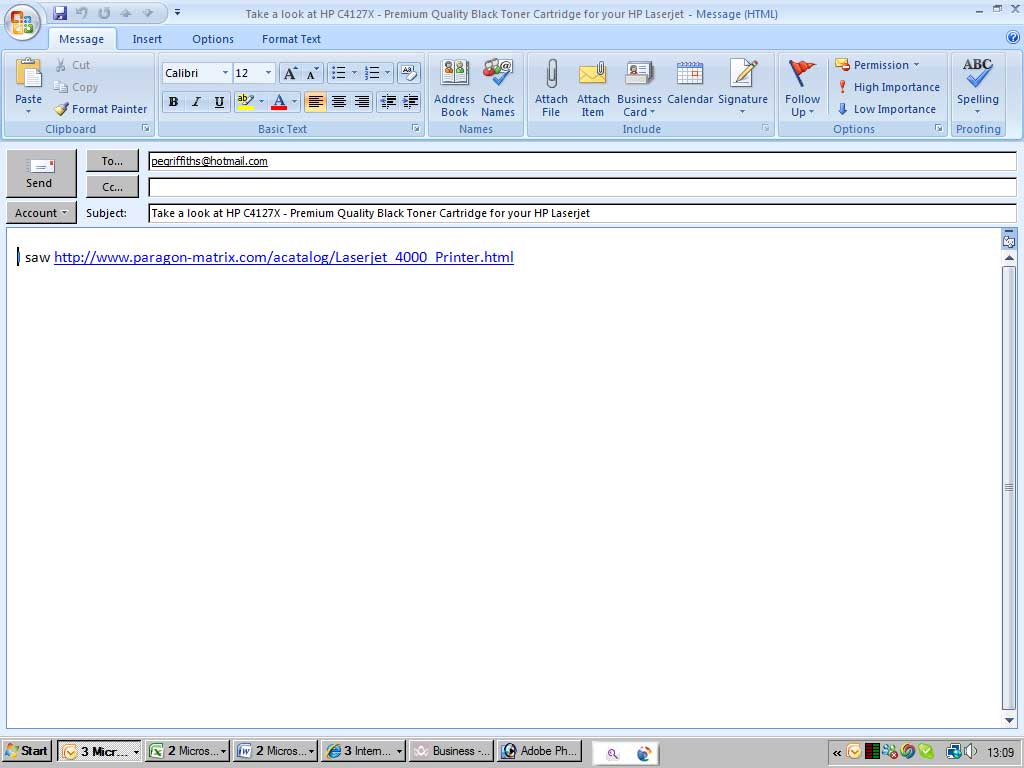Screen dimensions: 1024x768
Task: Toggle Italic text formatting
Action: click(196, 102)
